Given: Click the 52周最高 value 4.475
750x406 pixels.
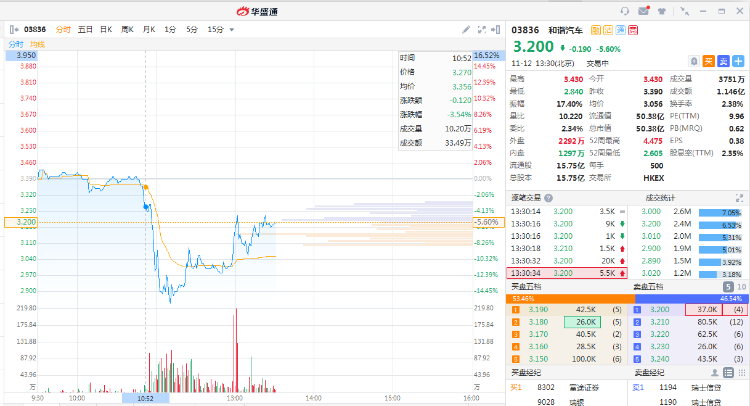Looking at the screenshot, I should pos(652,141).
